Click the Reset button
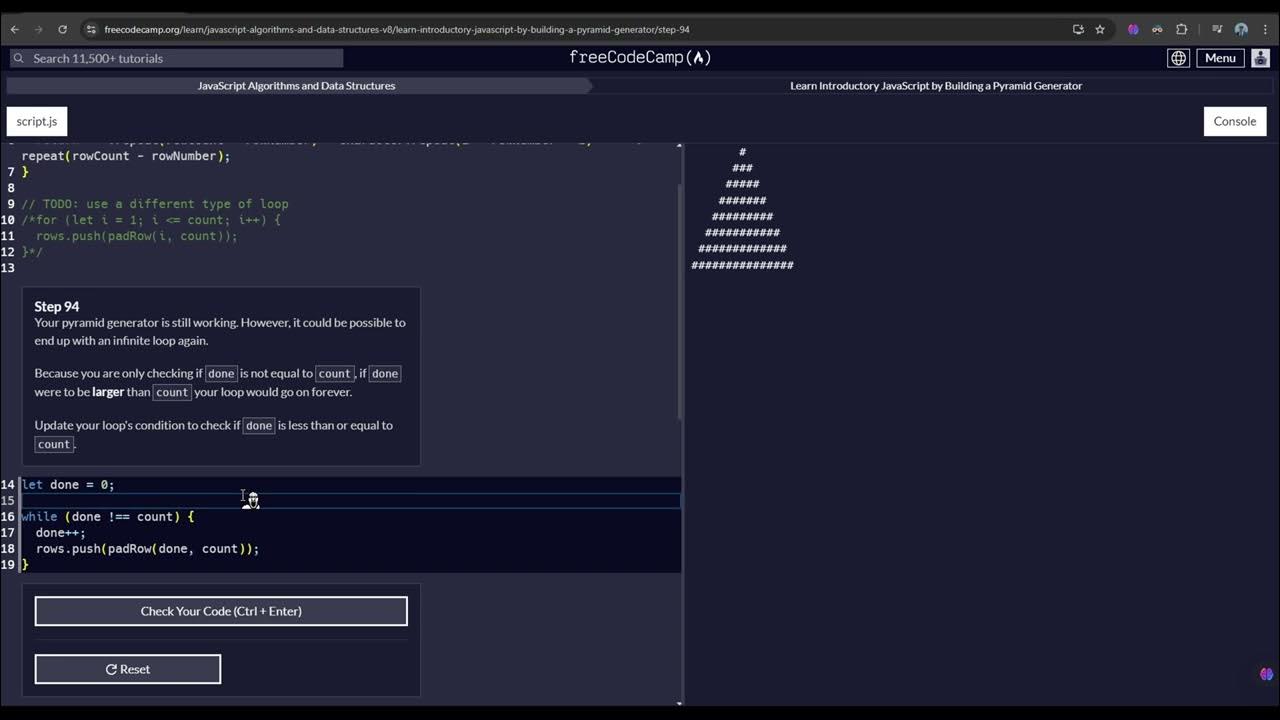 click(x=128, y=669)
